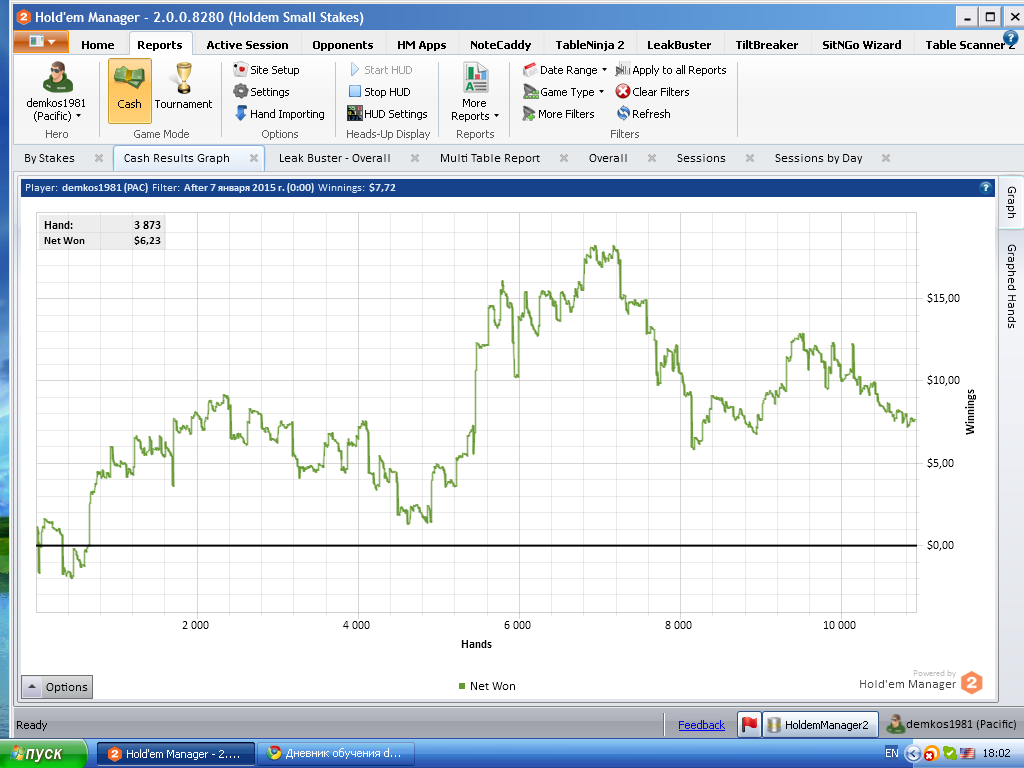This screenshot has width=1024, height=768.
Task: Select the Cash Results Graph tab
Action: 177,158
